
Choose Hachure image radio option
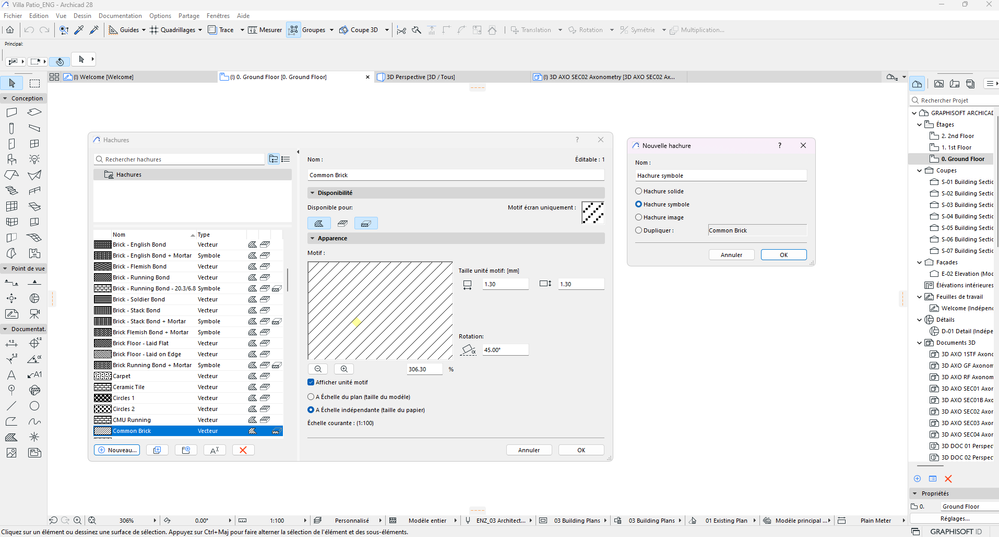click(x=638, y=217)
